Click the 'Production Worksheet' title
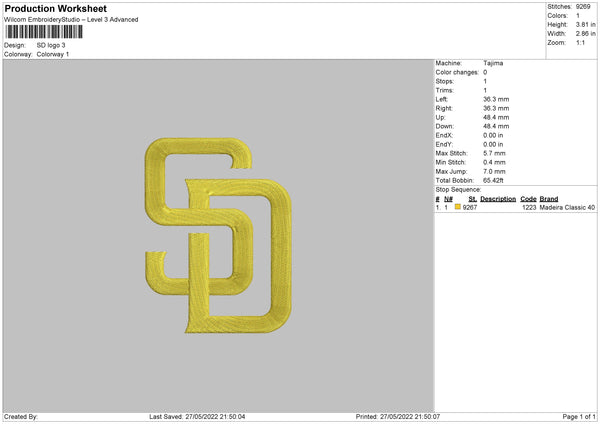The image size is (600, 424). click(56, 8)
